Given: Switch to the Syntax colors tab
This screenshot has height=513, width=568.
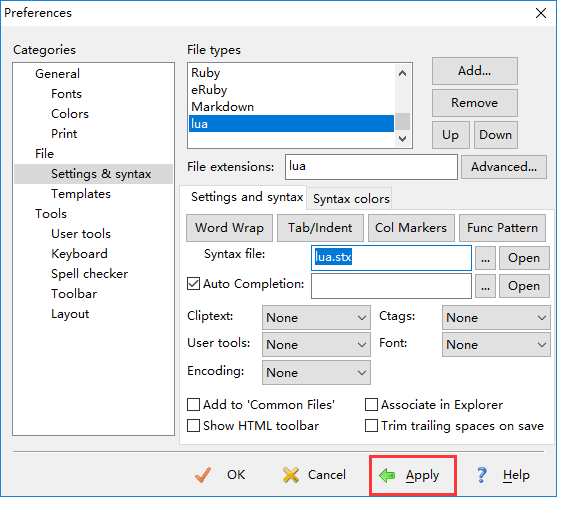Looking at the screenshot, I should coord(351,199).
